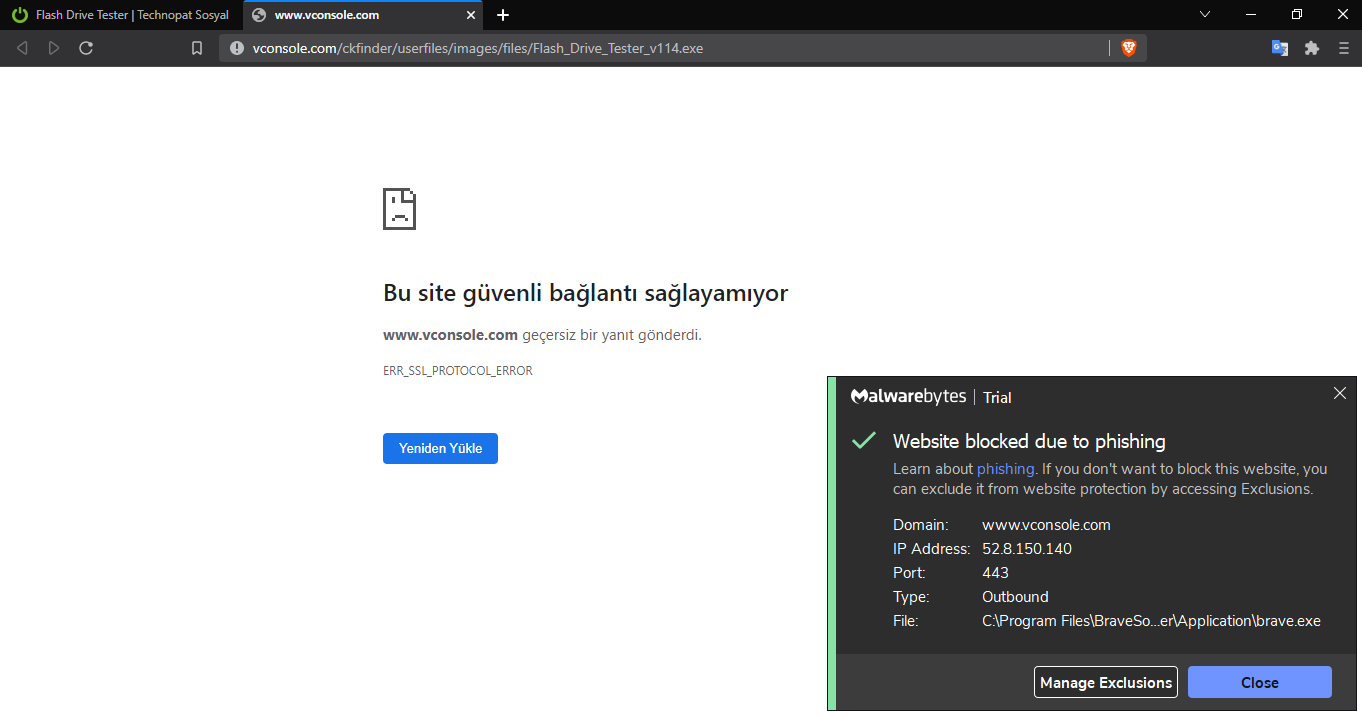
Task: Click the Port value 443
Action: [995, 573]
